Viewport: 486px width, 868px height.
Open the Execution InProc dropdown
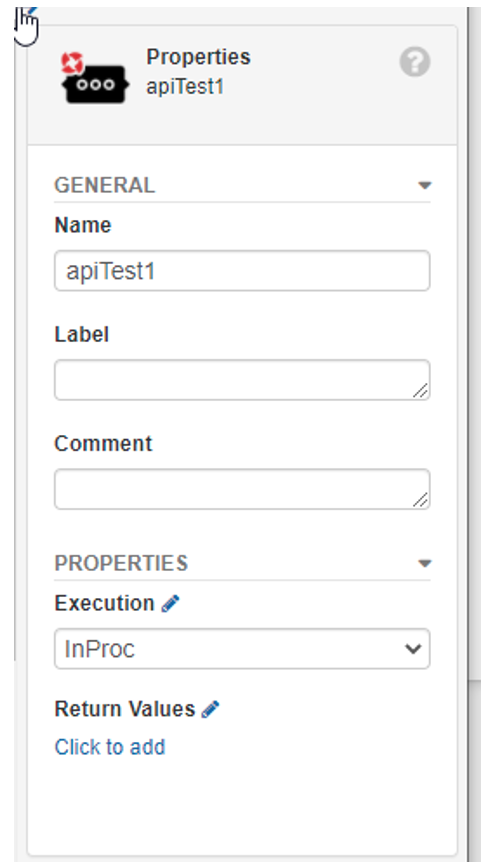[242, 649]
